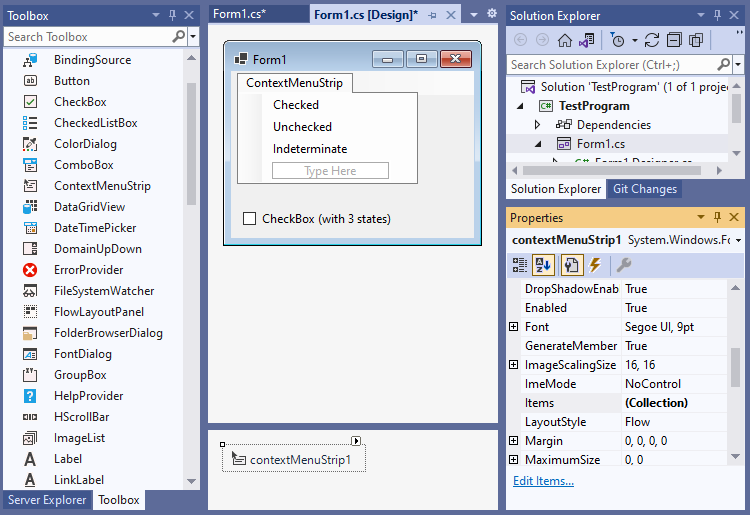Select the LinkLabel toolbox item
Viewport: 750px width, 515px height.
tap(78, 480)
